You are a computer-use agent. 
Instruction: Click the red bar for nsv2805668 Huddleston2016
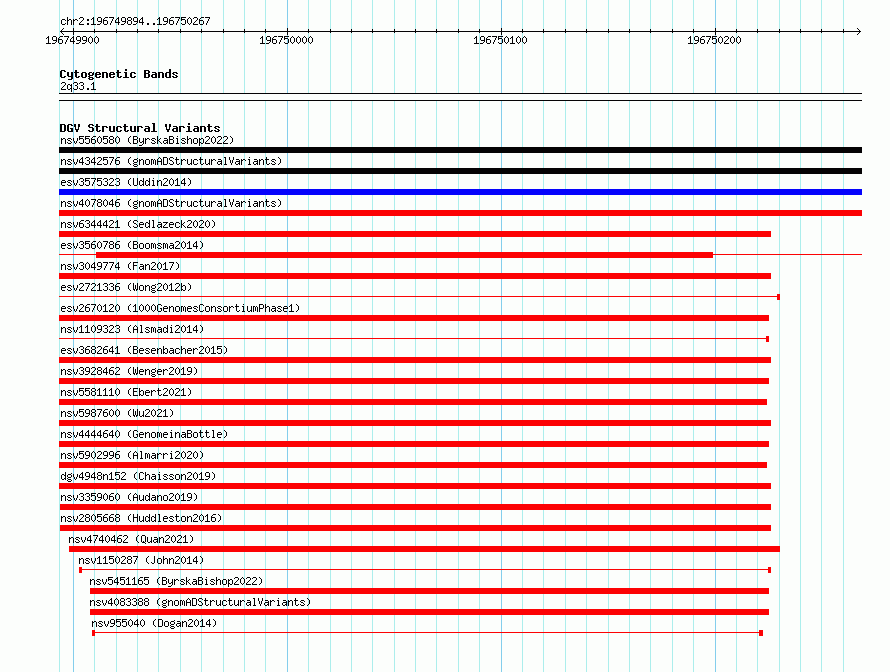(x=415, y=528)
